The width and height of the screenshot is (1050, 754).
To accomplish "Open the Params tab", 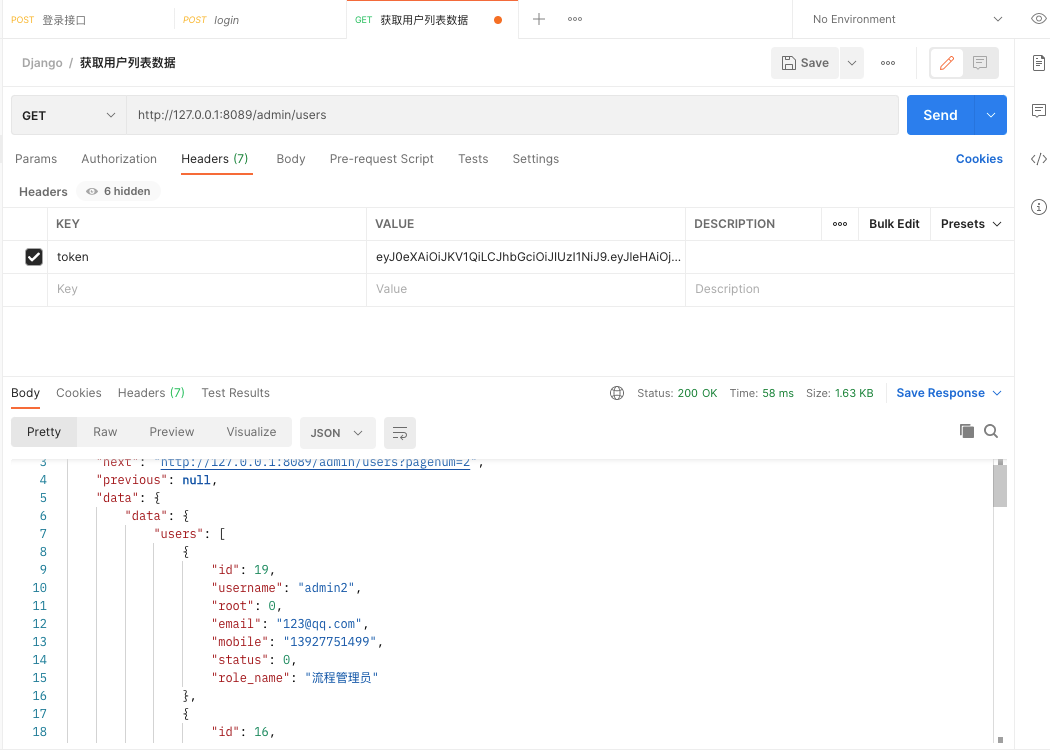I will coord(36,159).
